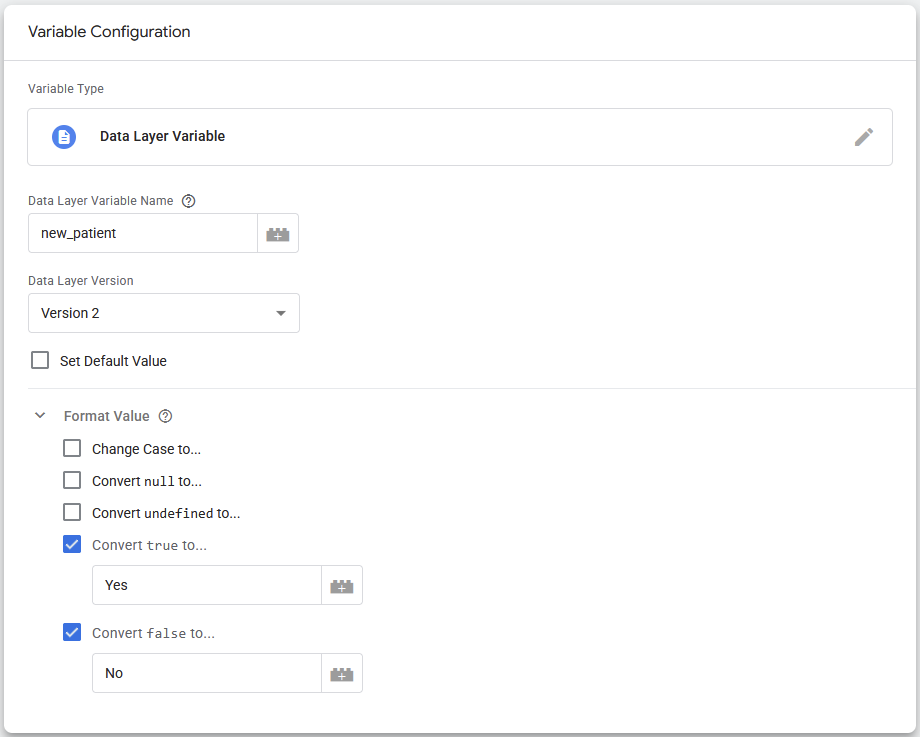Click the Data Layer Variable Name input
Screen dimensions: 920x737
click(x=143, y=234)
